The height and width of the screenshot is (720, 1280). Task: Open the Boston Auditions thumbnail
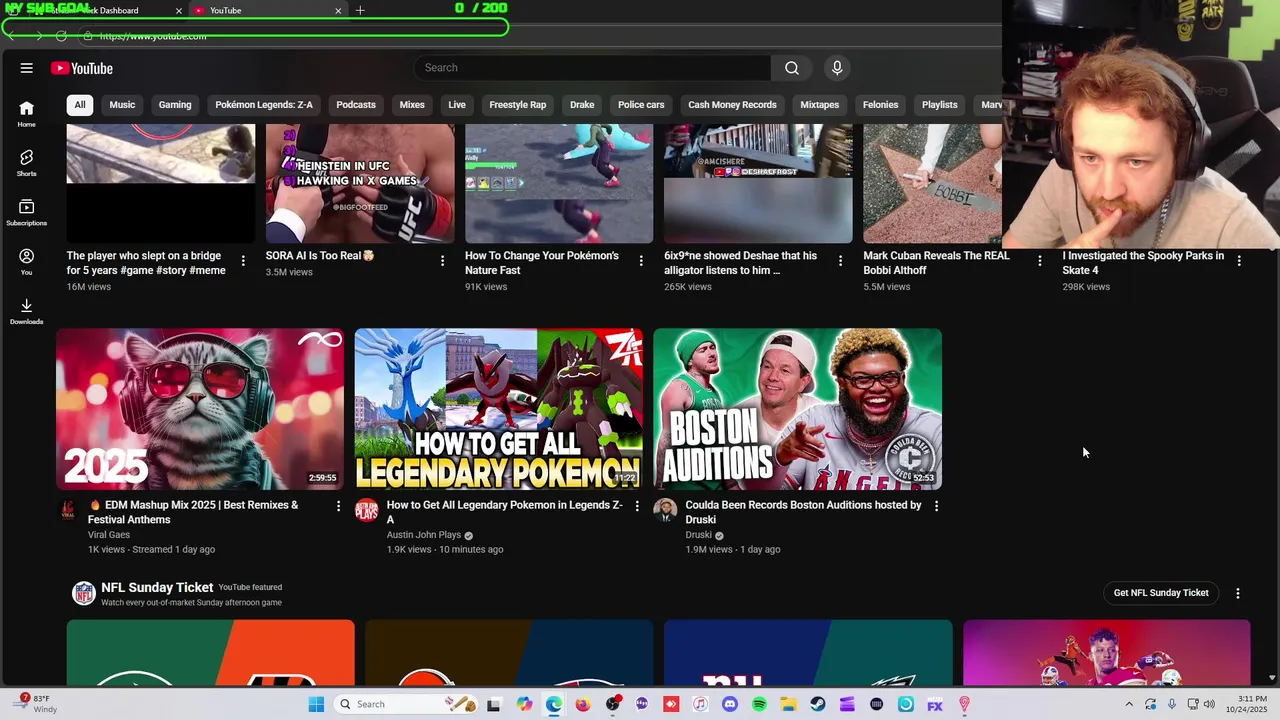pos(797,409)
